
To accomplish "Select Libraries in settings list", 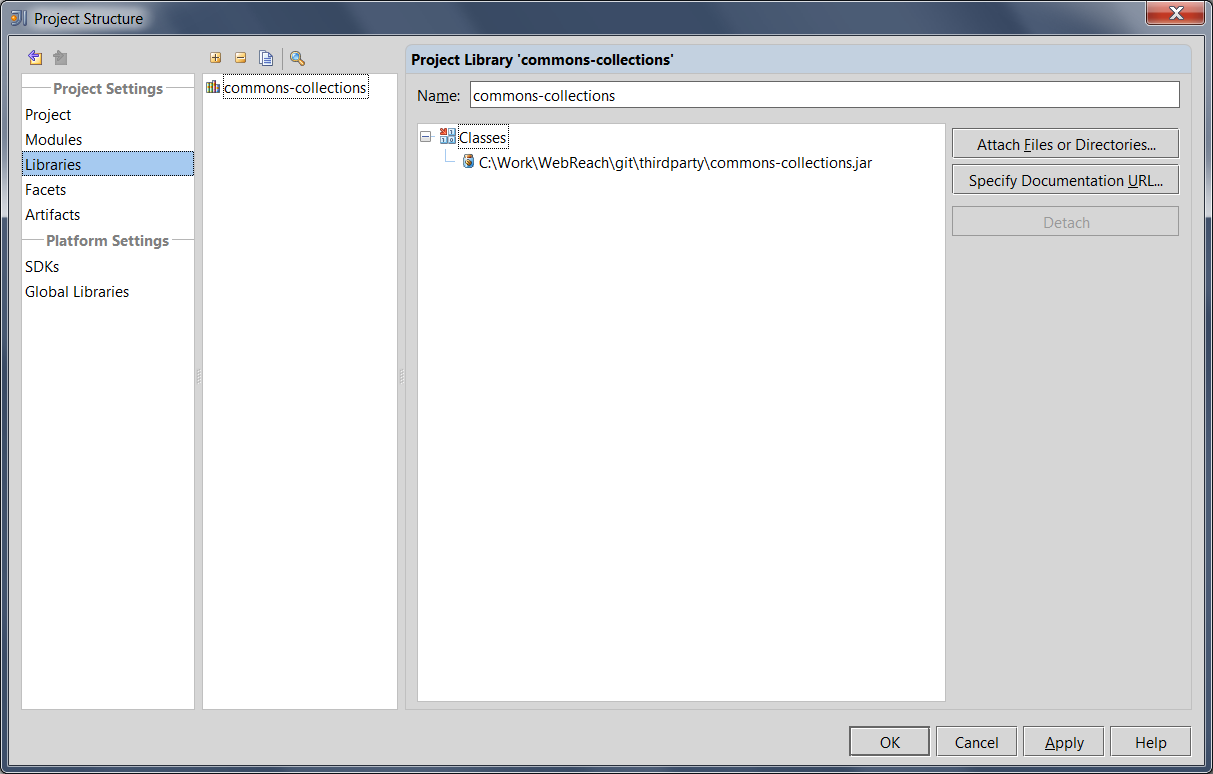I will click(x=108, y=164).
